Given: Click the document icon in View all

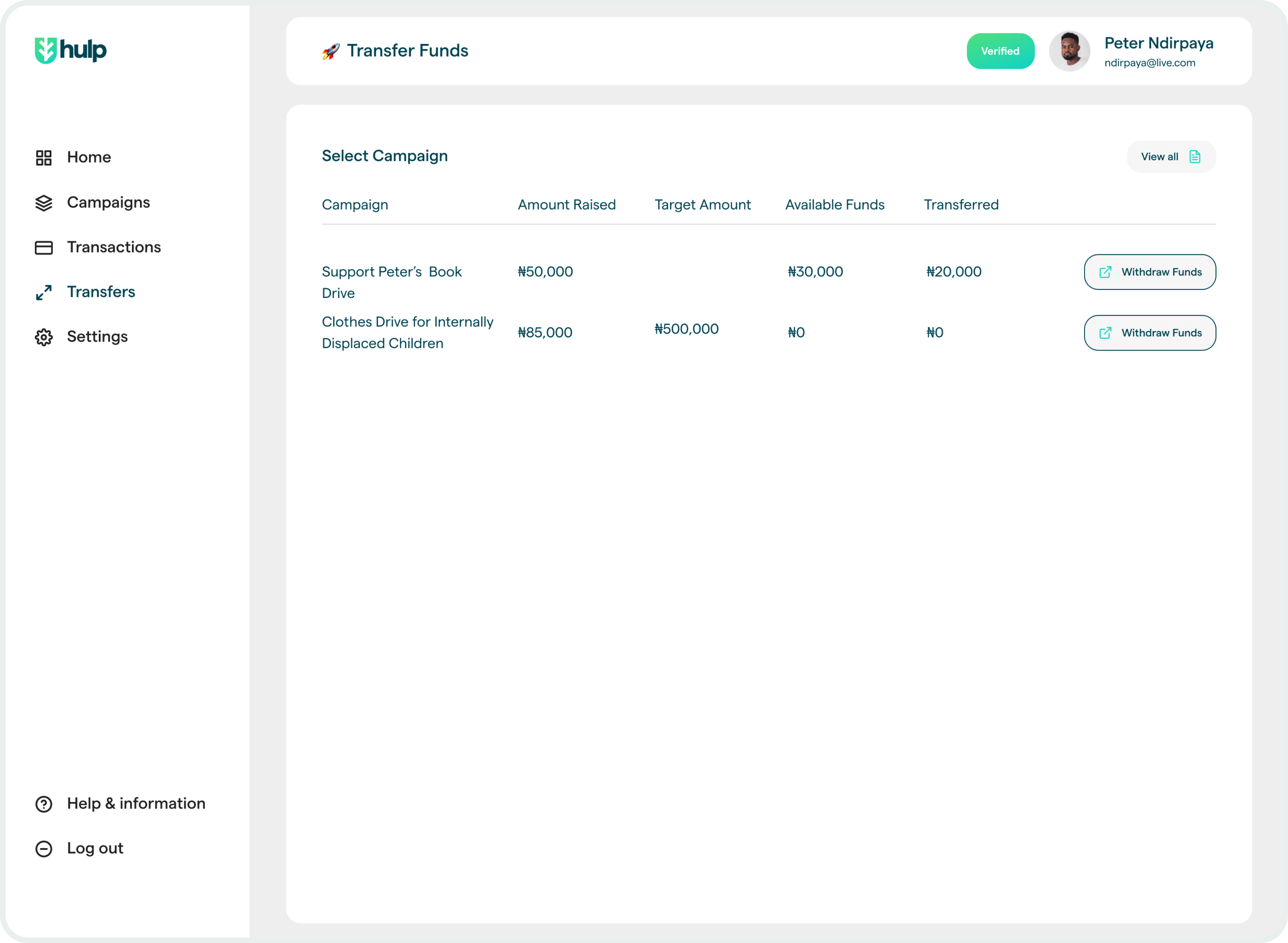Looking at the screenshot, I should tap(1194, 157).
